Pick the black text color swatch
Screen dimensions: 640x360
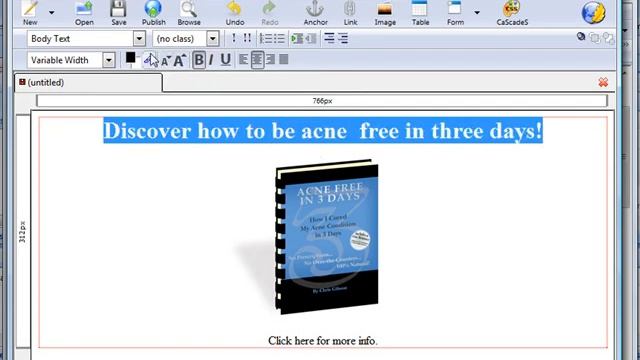click(x=130, y=58)
